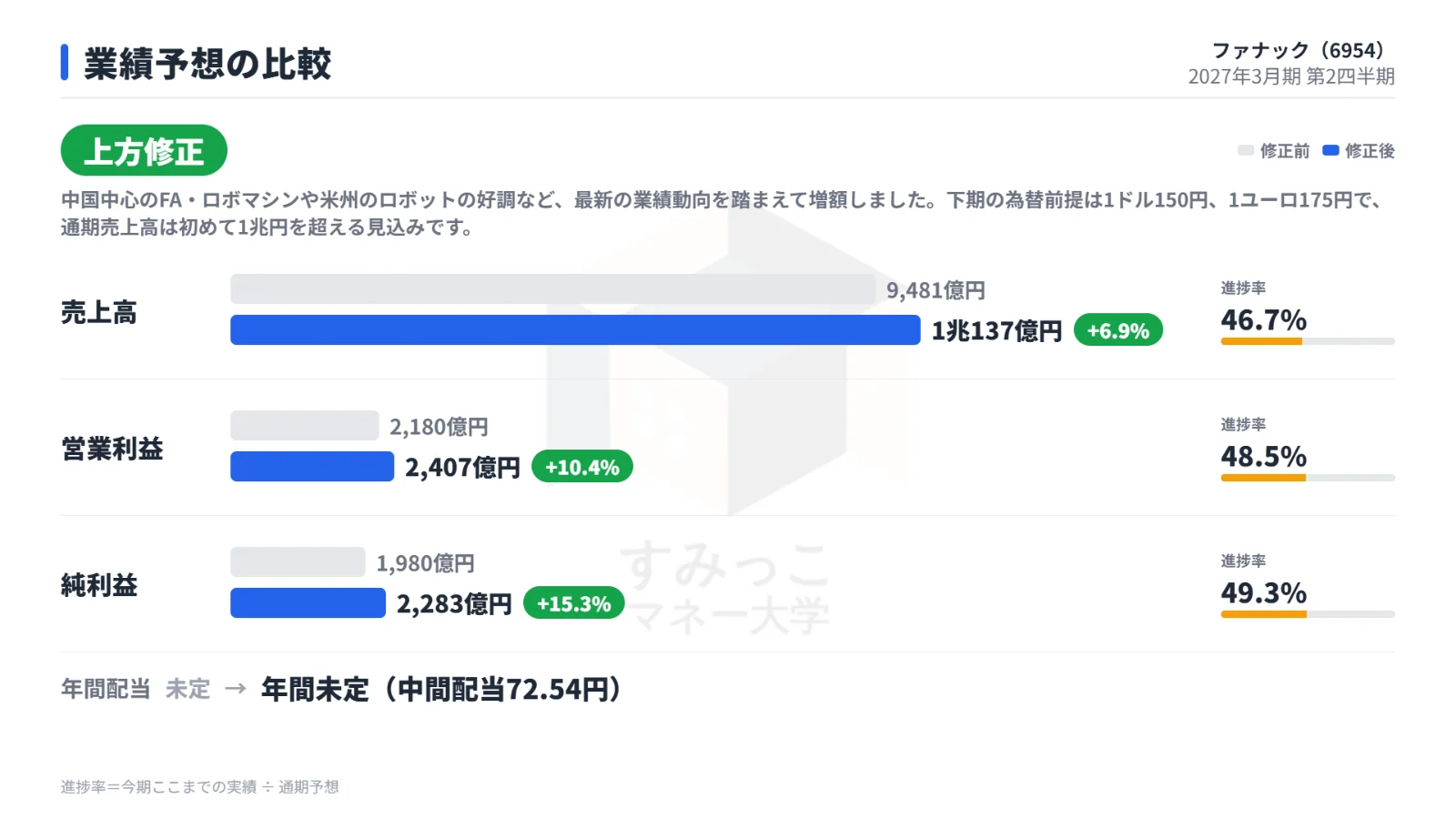Viewport: 1456px width, 819px height.
Task: Click the gray 9,481億円 sales bar
Action: click(553, 289)
